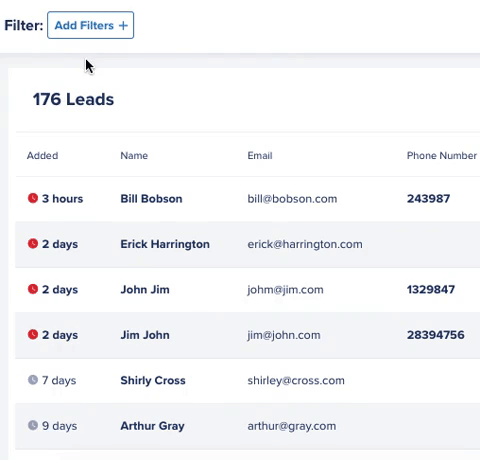Image resolution: width=480 pixels, height=460 pixels.
Task: Click red clock icon in Erick Harrington row
Action: click(33, 244)
